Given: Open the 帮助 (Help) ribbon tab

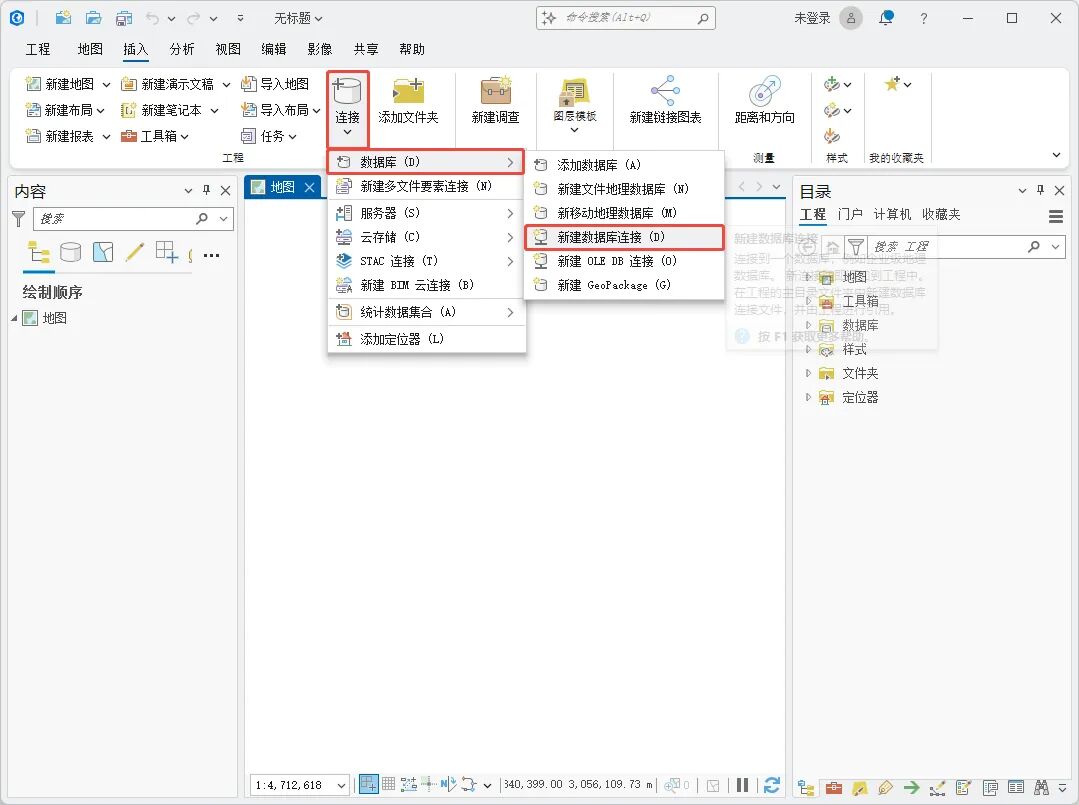Looking at the screenshot, I should pyautogui.click(x=412, y=49).
